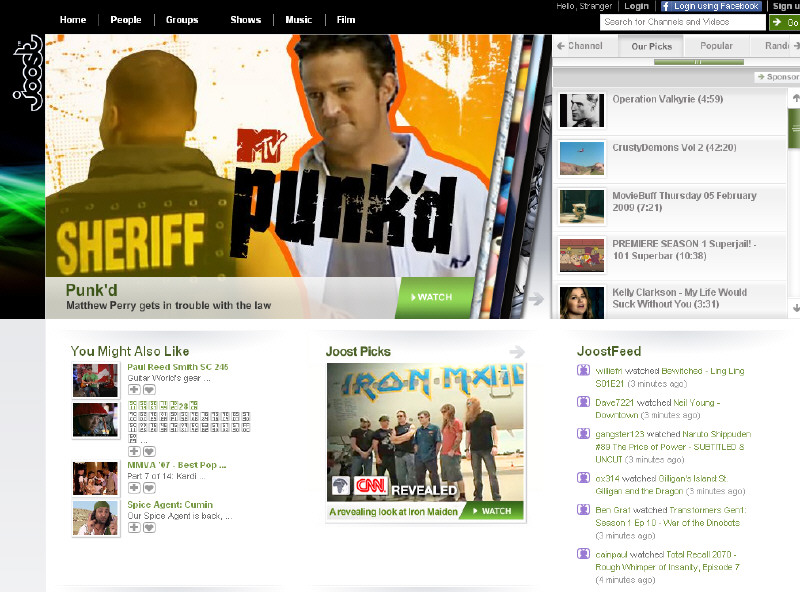
Task: Click the user icon beside willem's feed entry
Action: pos(583,370)
